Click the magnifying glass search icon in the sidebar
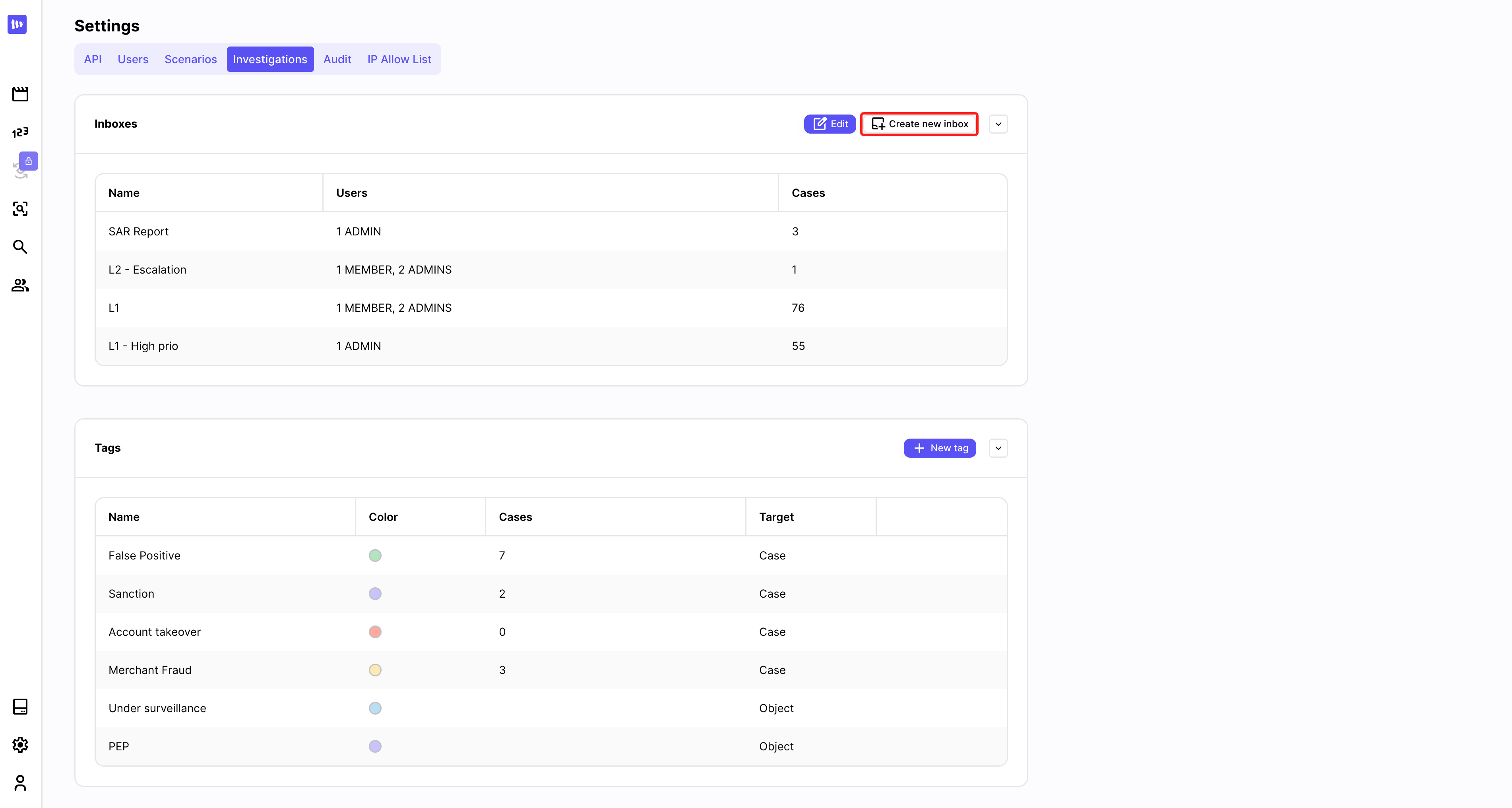This screenshot has height=808, width=1512. (x=20, y=247)
